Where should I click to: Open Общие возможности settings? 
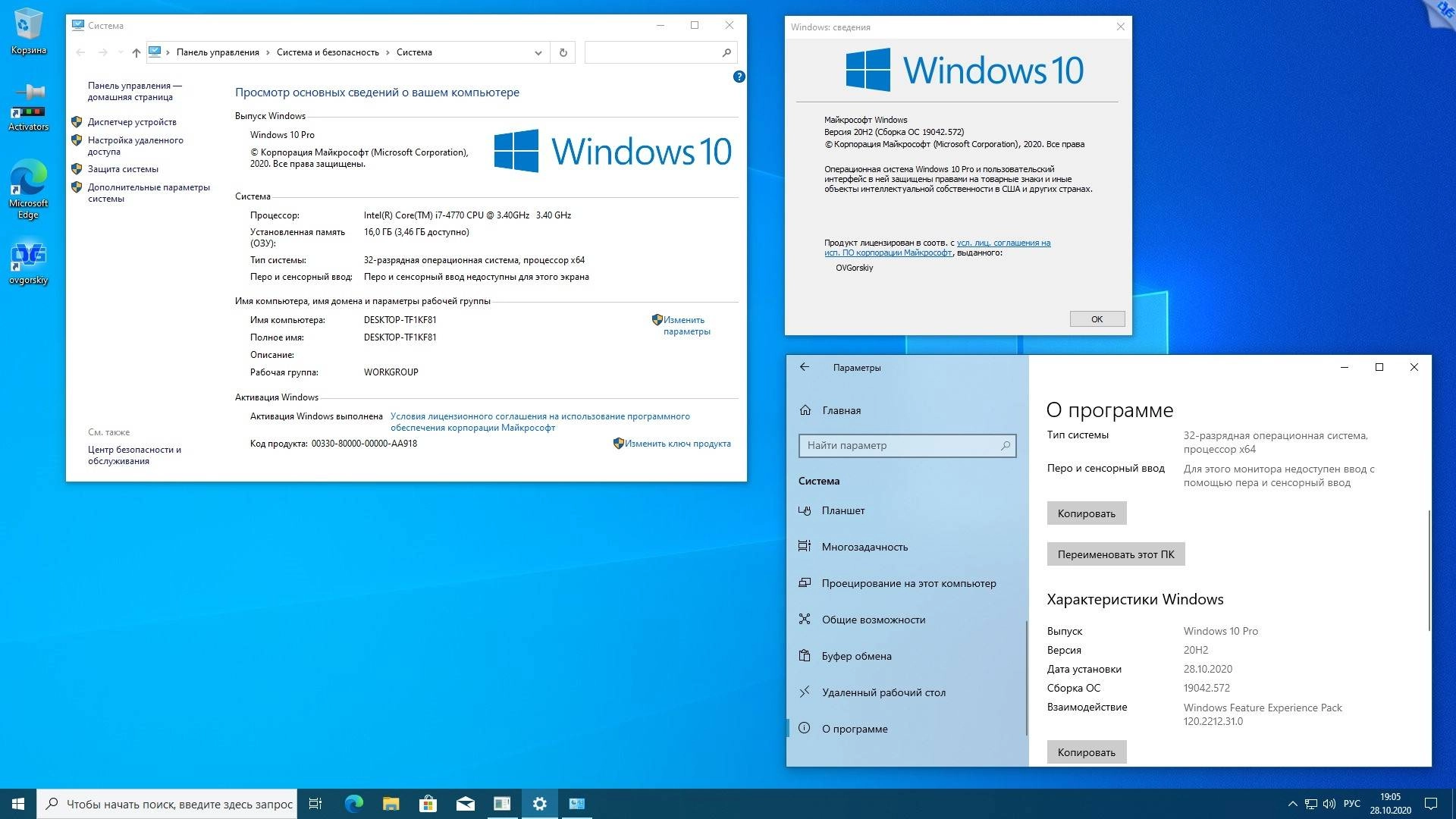pyautogui.click(x=872, y=620)
